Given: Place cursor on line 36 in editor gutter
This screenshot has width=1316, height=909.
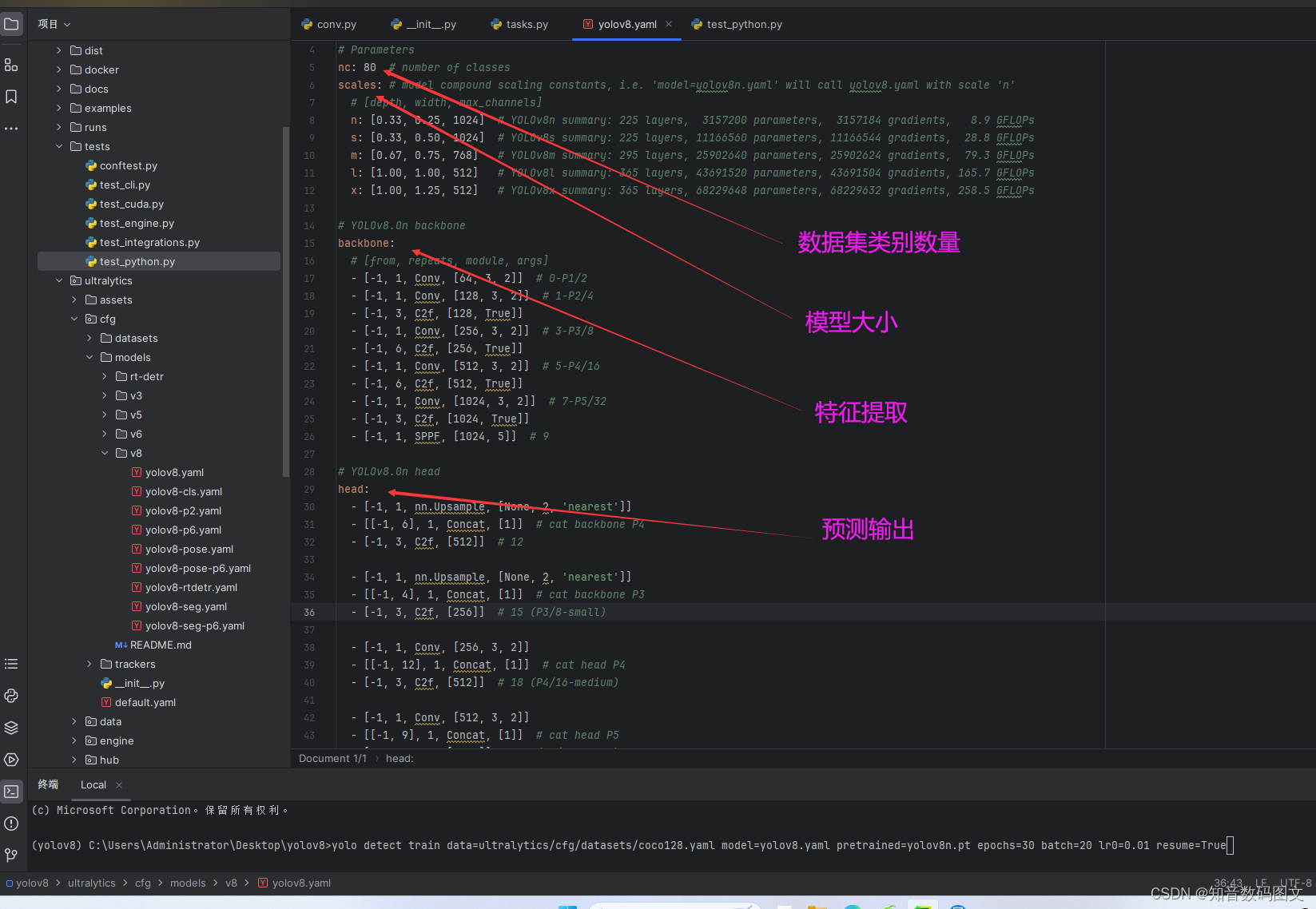Looking at the screenshot, I should pyautogui.click(x=309, y=613).
